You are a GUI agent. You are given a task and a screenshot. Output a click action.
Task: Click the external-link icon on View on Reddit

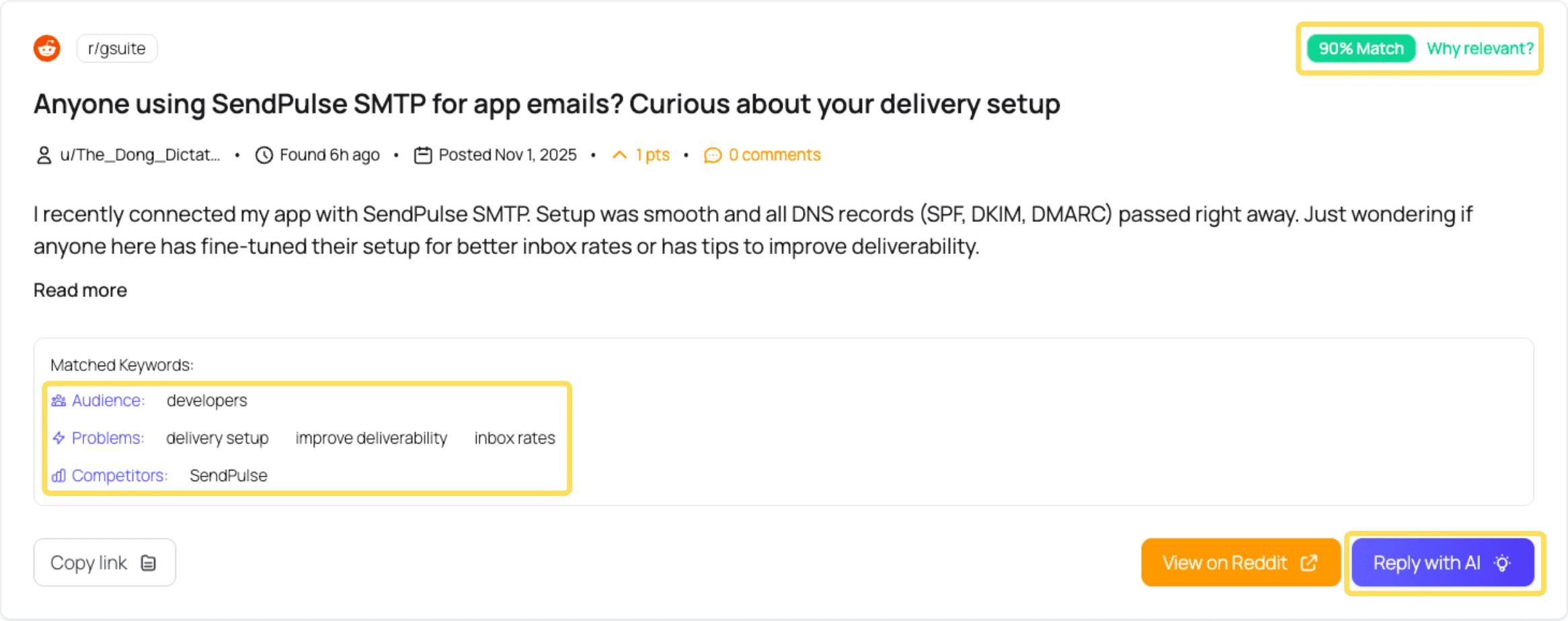pos(1308,563)
